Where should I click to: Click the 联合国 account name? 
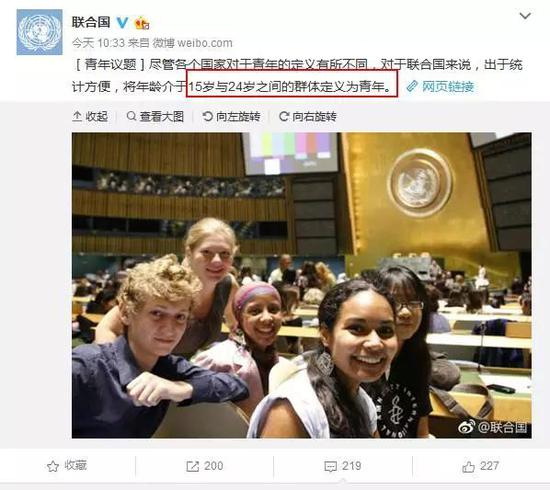91,22
